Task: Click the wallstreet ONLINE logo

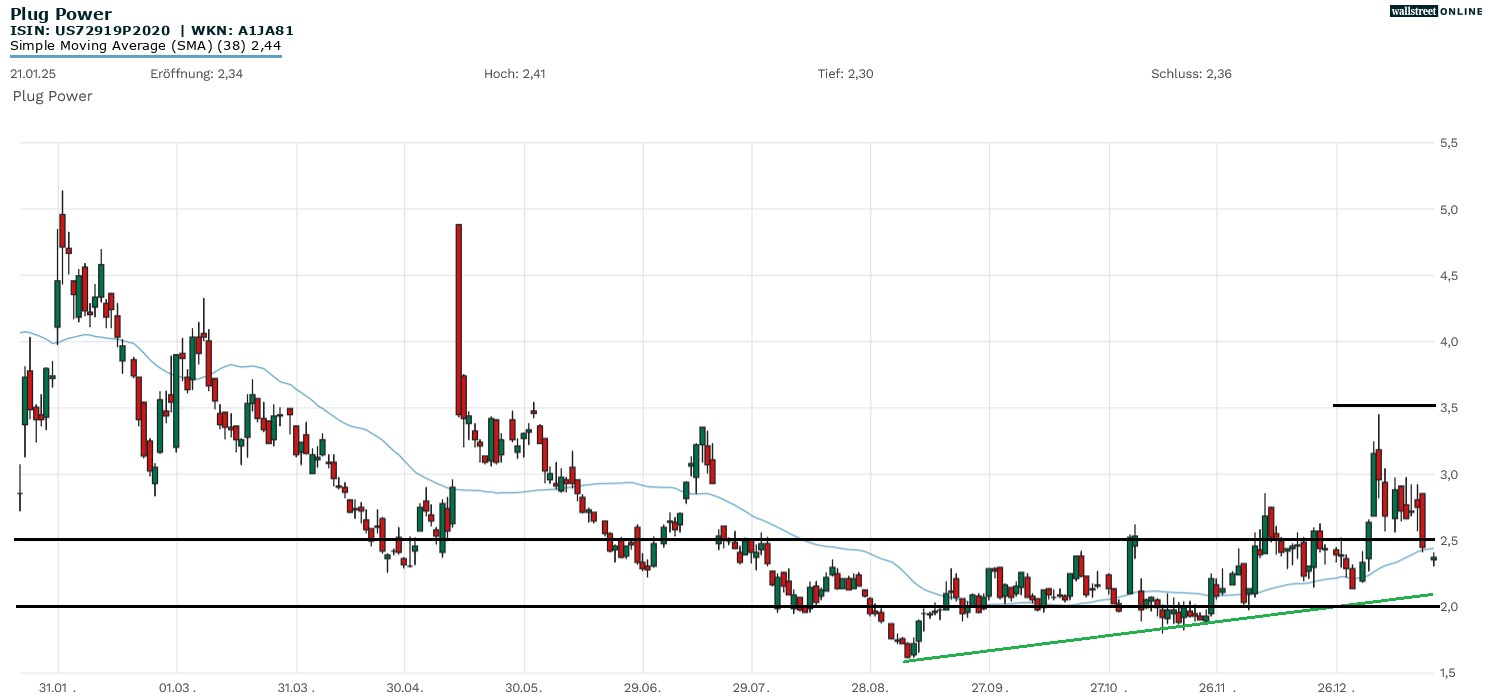Action: [1436, 11]
